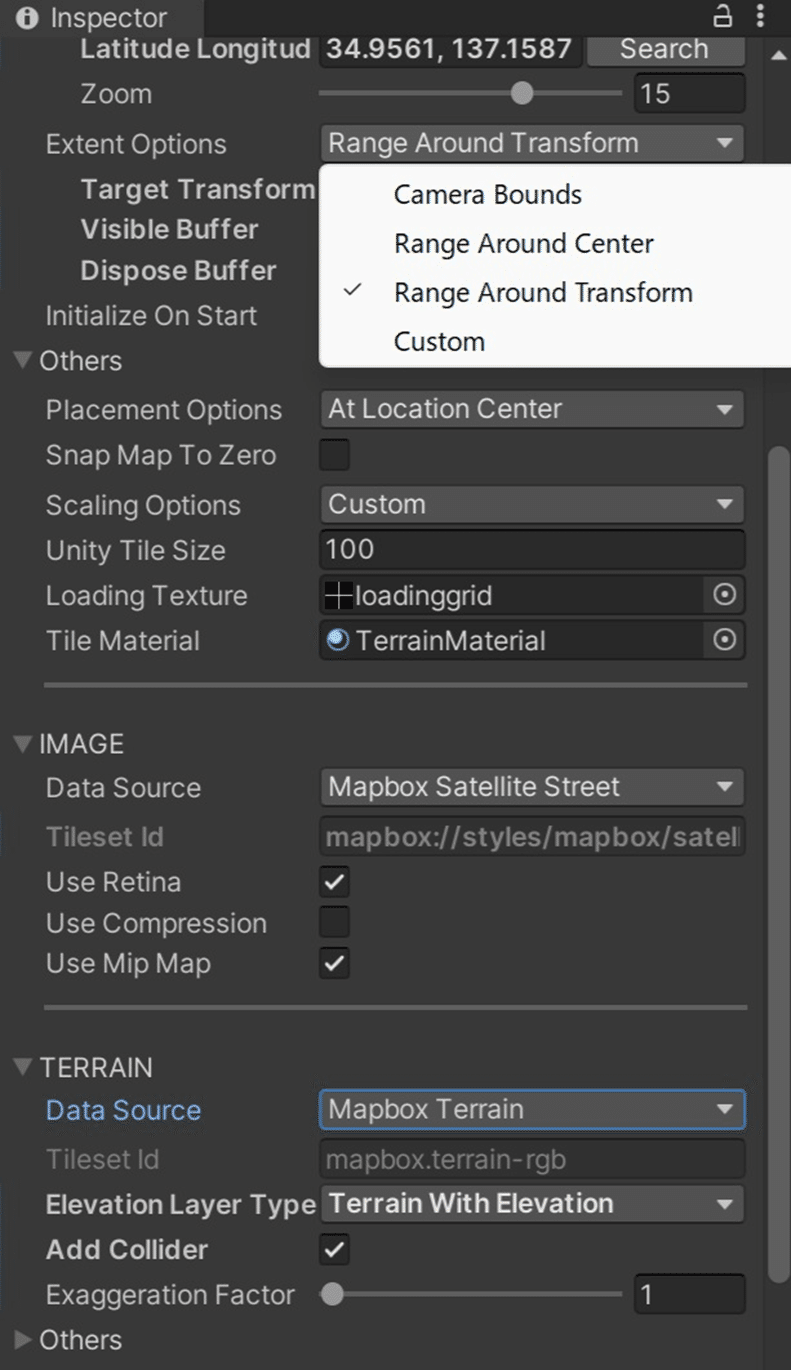The image size is (791, 1370).
Task: Open the Inspector's three-dot options menu
Action: tap(762, 17)
